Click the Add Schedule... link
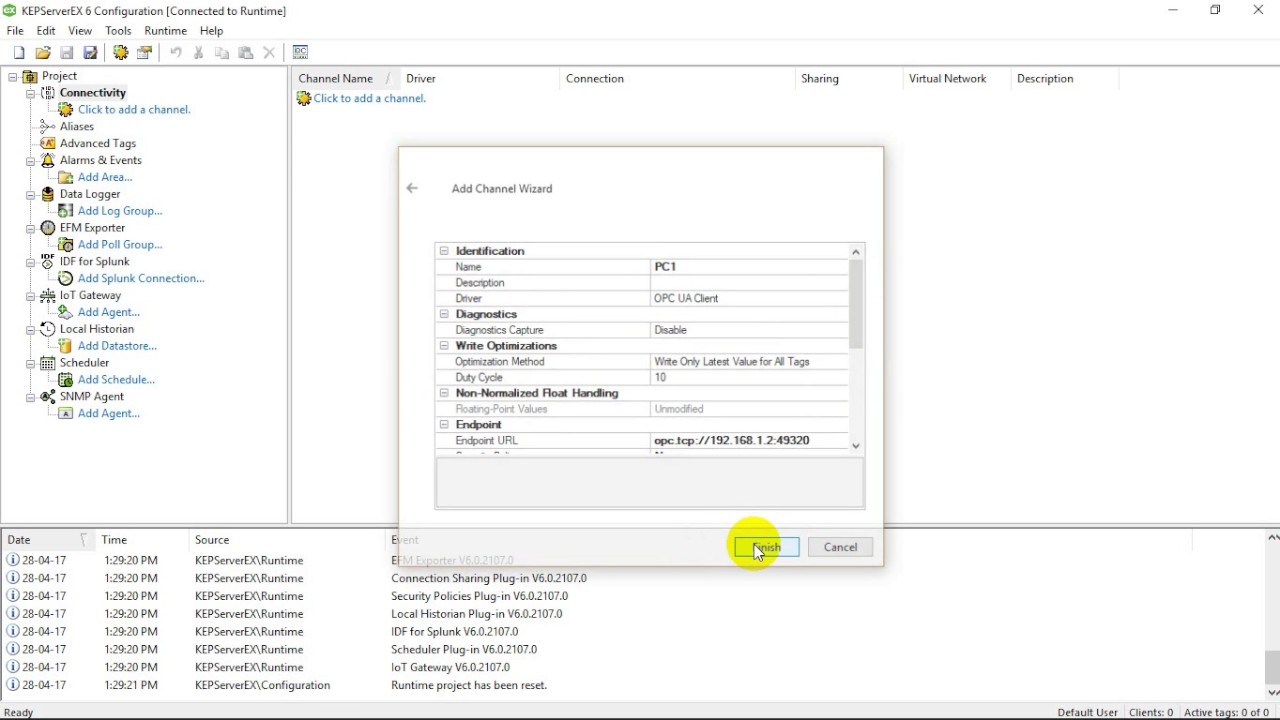 tap(116, 380)
